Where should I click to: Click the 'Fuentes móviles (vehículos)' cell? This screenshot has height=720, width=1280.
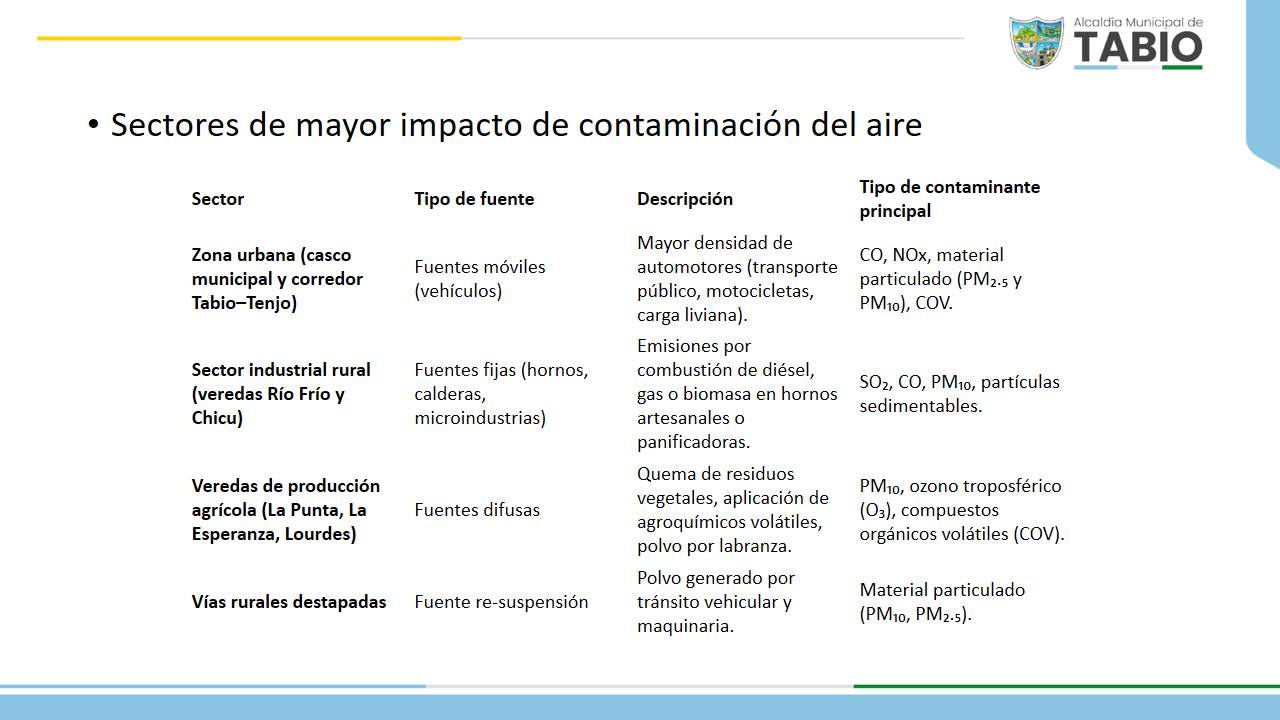pos(480,279)
